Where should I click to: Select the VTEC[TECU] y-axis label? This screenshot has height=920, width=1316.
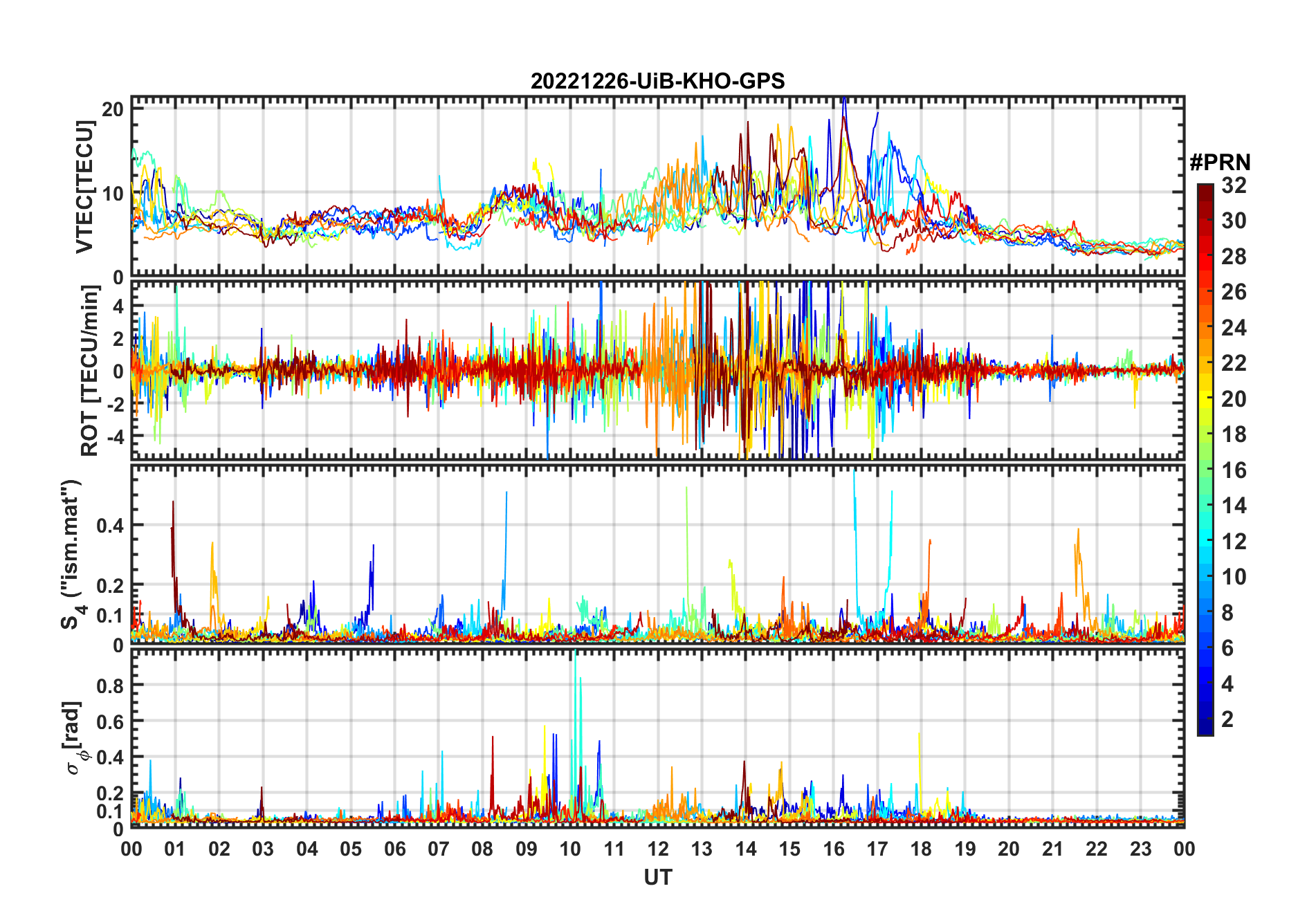(84, 187)
